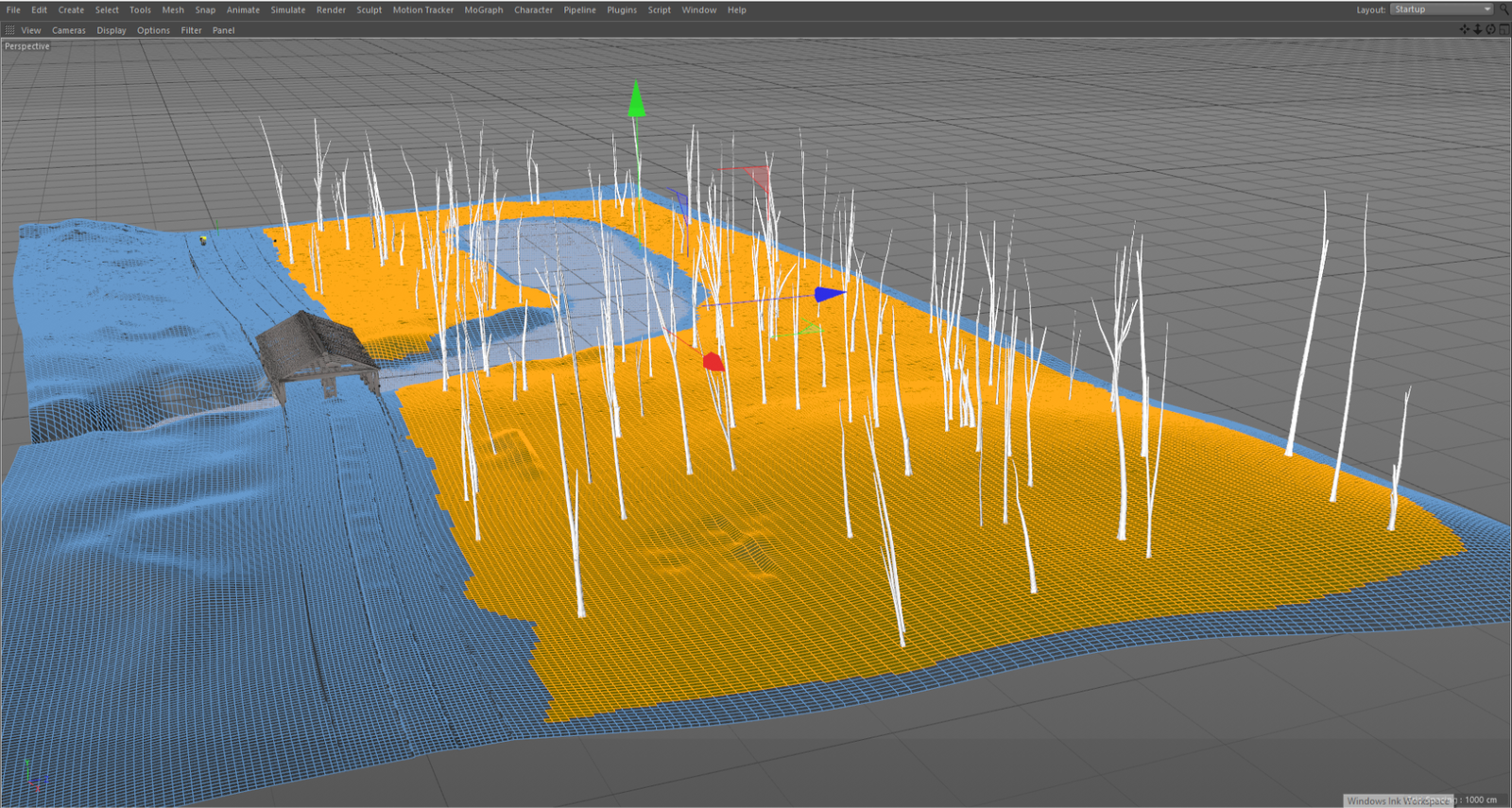Open the Script menu

[660, 10]
